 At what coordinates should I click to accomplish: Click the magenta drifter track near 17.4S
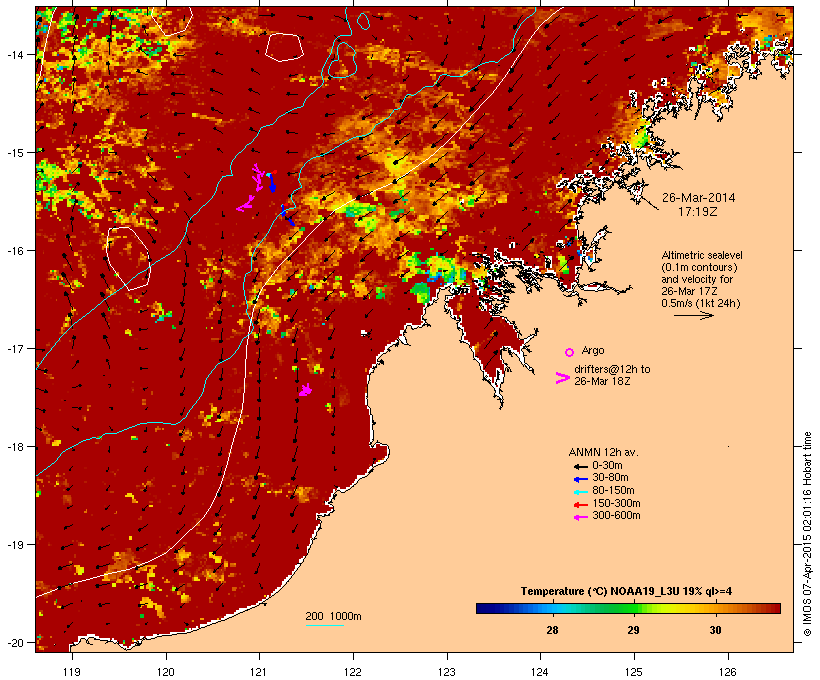coord(305,390)
